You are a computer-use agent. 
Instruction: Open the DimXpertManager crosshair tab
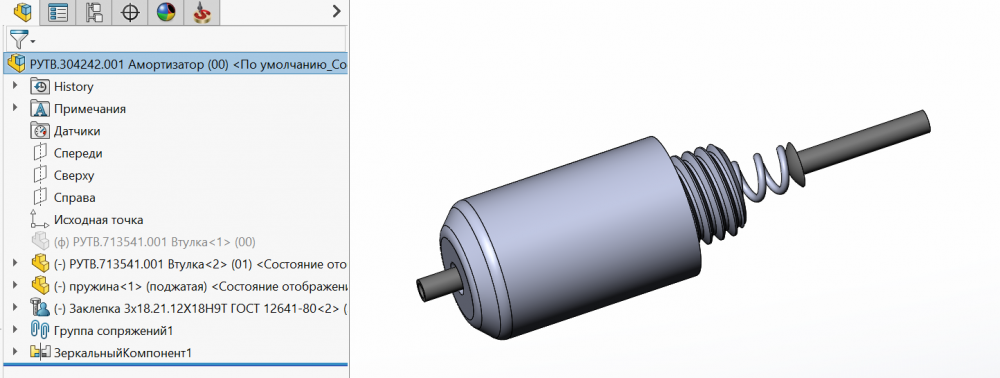[x=130, y=12]
